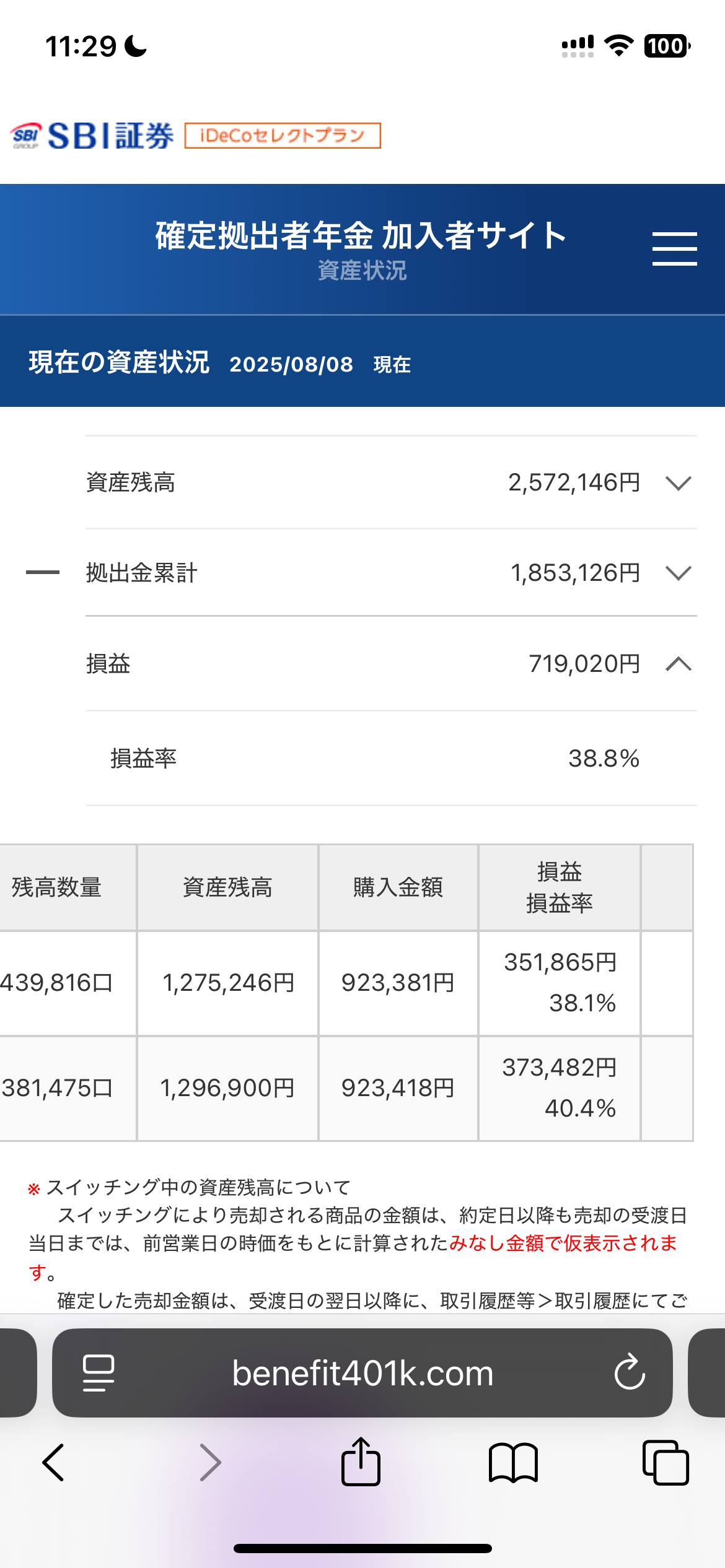Expand the 拠出金累計 details chevron

pyautogui.click(x=678, y=573)
